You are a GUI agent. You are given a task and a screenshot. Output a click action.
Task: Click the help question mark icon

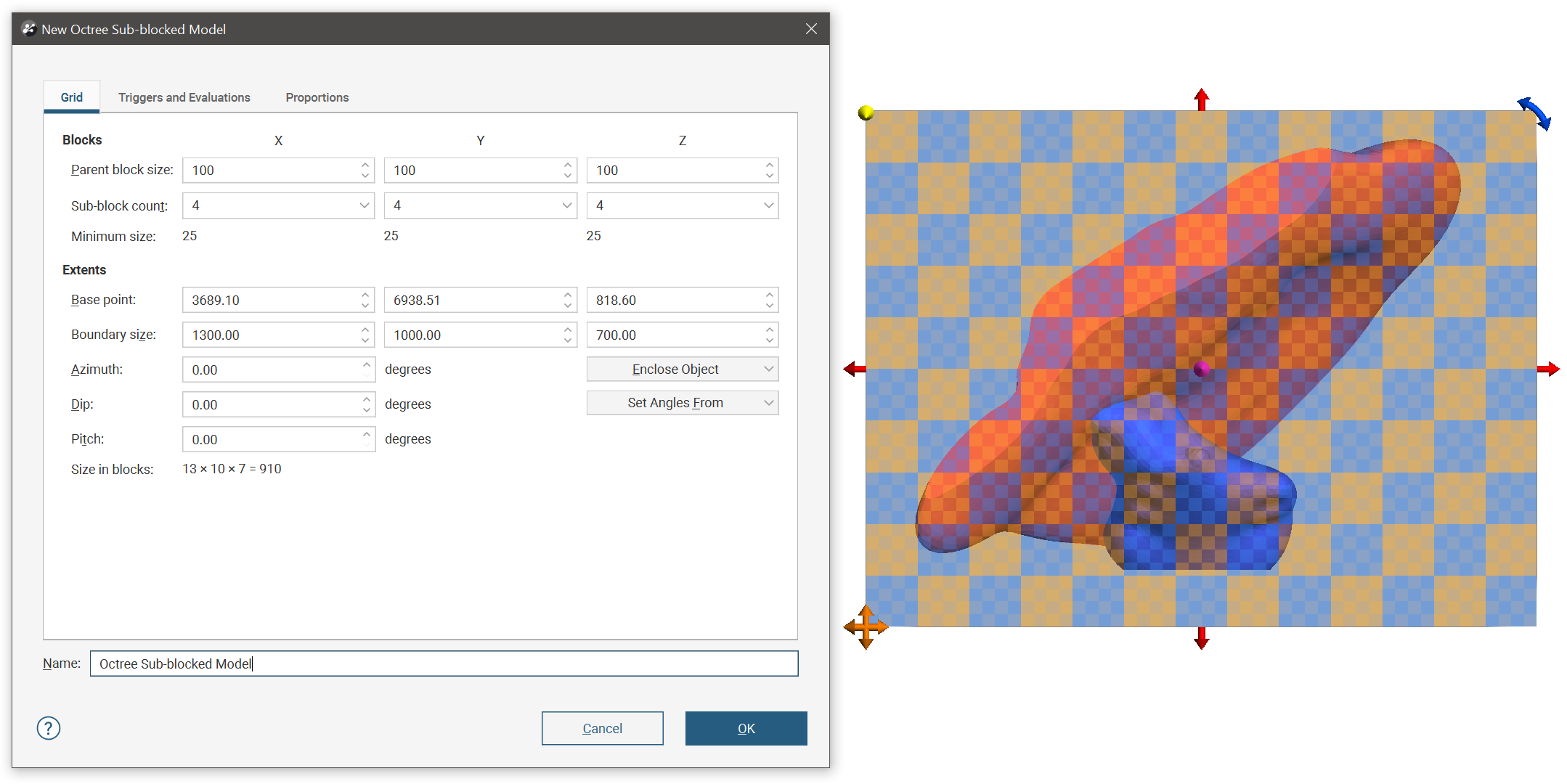click(x=49, y=727)
